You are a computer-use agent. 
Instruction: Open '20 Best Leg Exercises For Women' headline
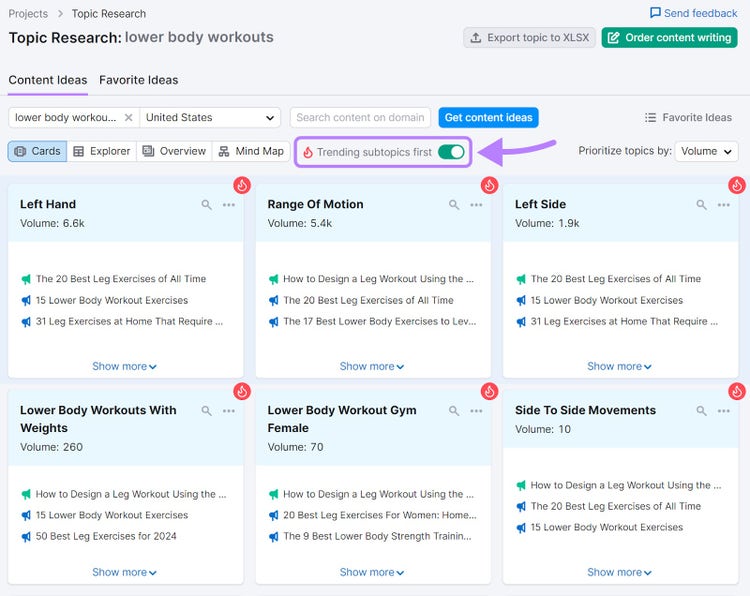pos(380,515)
